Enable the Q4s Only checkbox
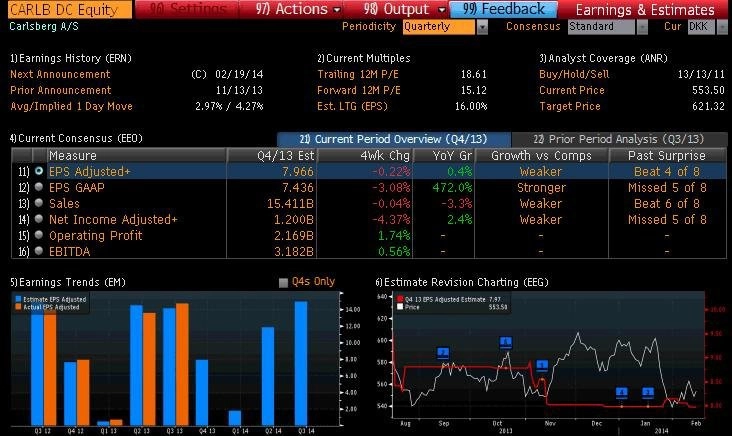Screen dimensions: 732x436 tap(283, 282)
